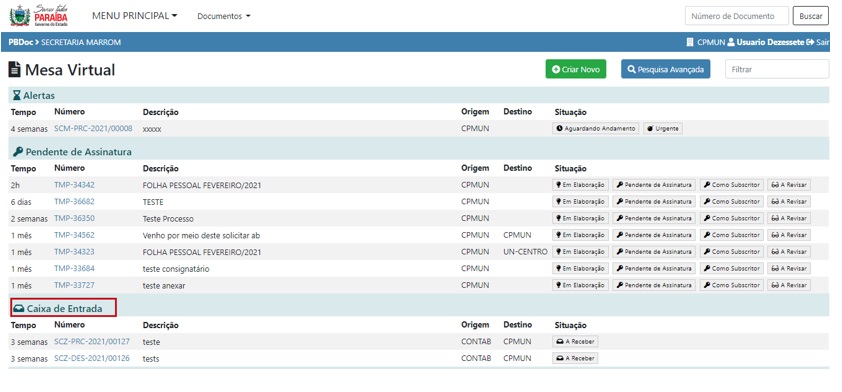Click A Revisar tag for TMP-34562
Screen dimensions: 842x392
pyautogui.click(x=789, y=235)
